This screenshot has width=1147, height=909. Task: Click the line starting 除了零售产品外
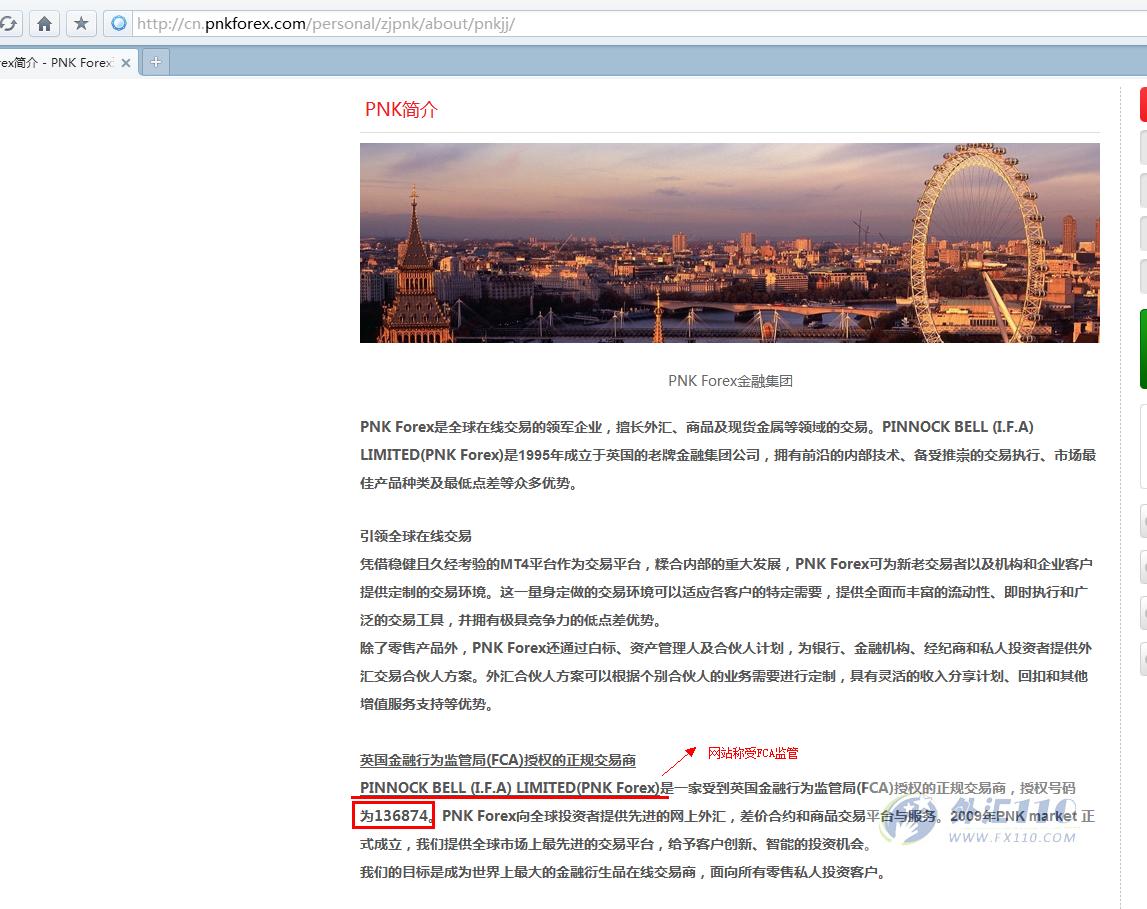pyautogui.click(x=726, y=648)
